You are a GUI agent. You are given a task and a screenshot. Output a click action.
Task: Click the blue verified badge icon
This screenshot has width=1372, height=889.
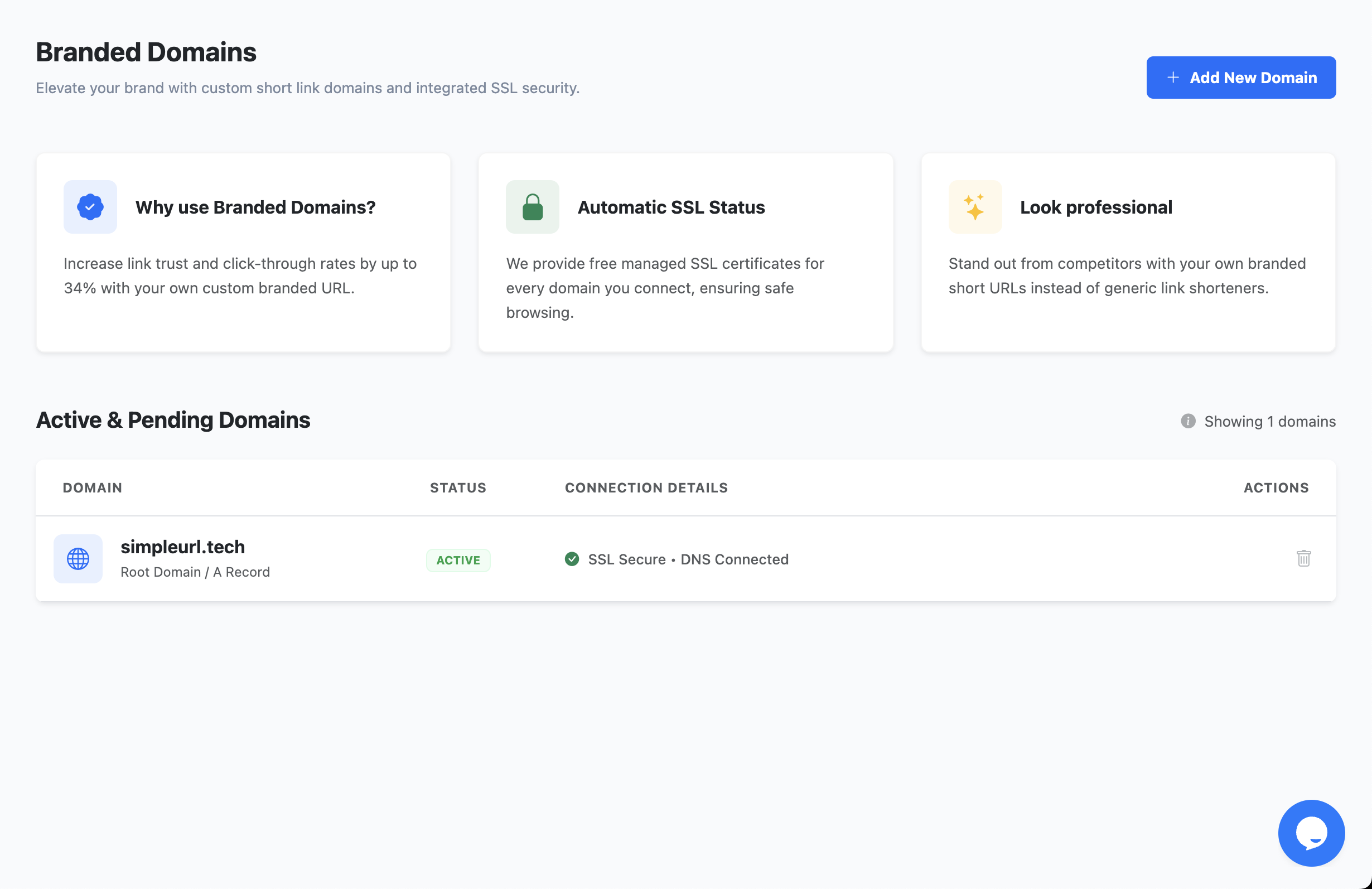pos(90,207)
